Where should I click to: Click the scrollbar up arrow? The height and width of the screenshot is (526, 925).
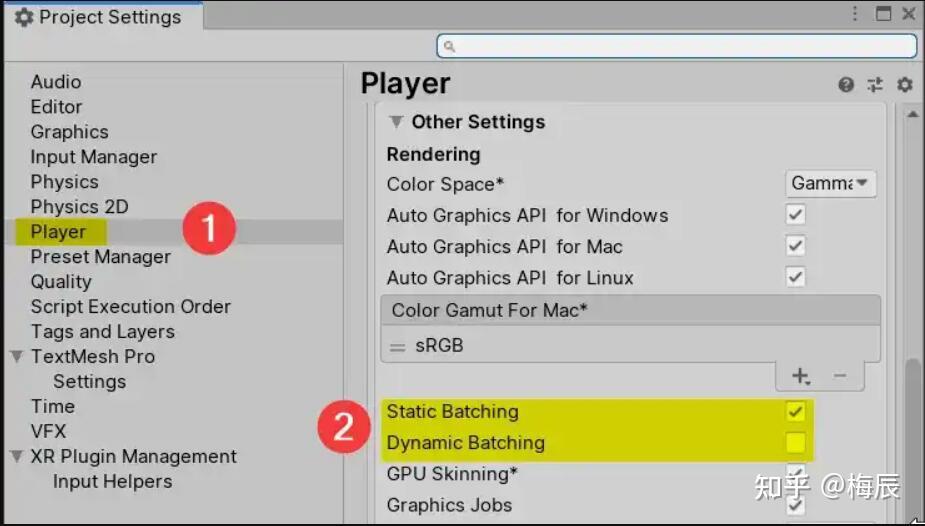(x=913, y=114)
